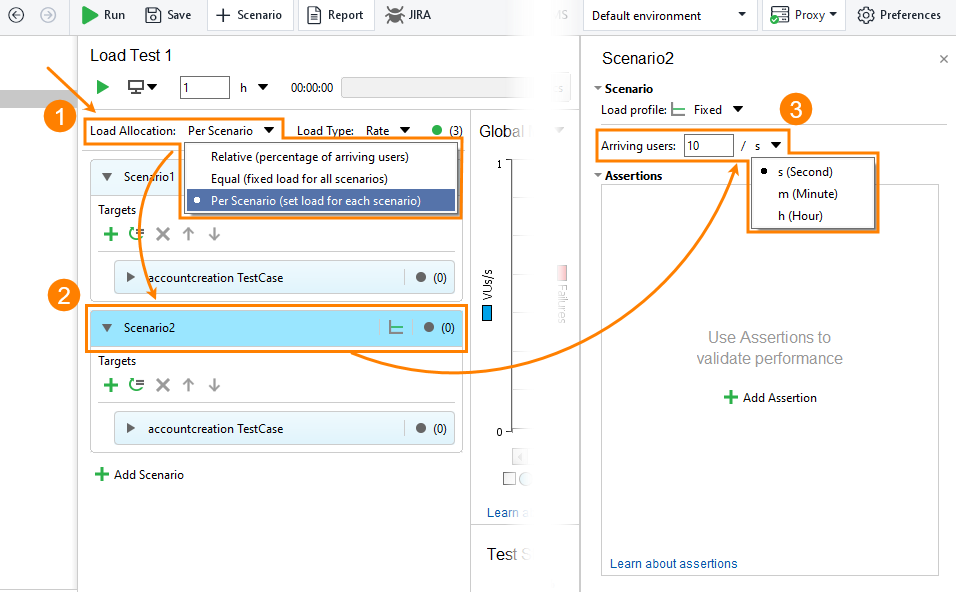956x592 pixels.
Task: Open the Default environment dropdown
Action: (x=668, y=15)
